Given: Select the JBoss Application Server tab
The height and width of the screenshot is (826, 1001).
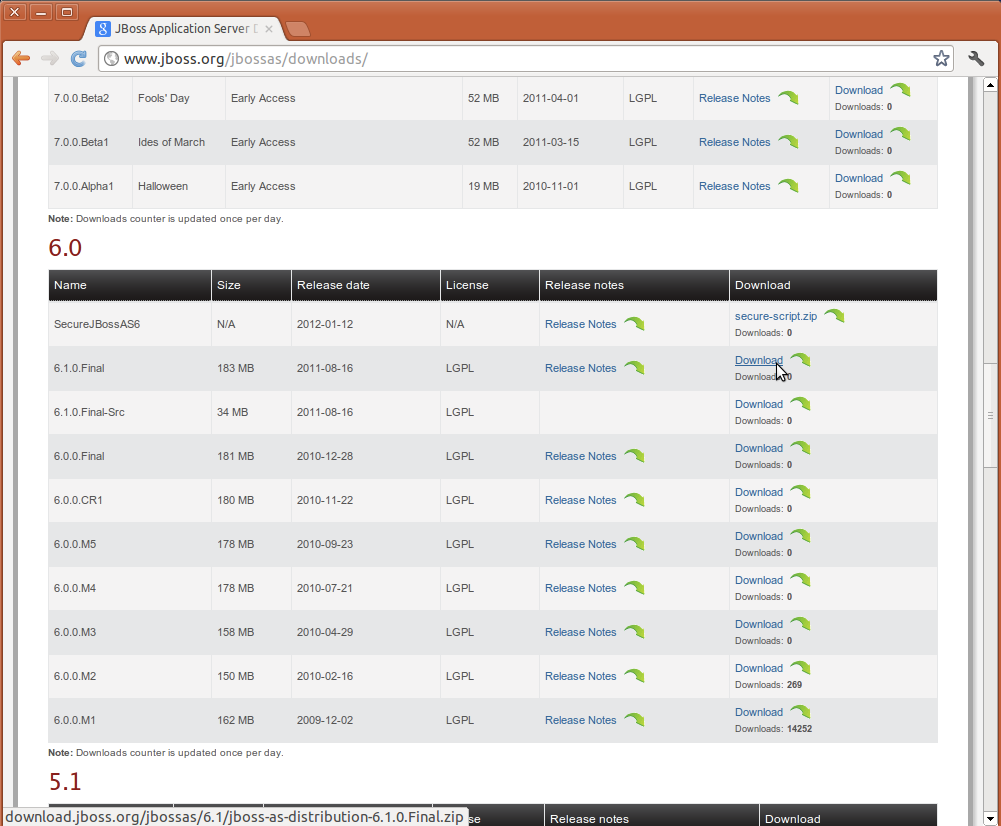Looking at the screenshot, I should [x=180, y=29].
